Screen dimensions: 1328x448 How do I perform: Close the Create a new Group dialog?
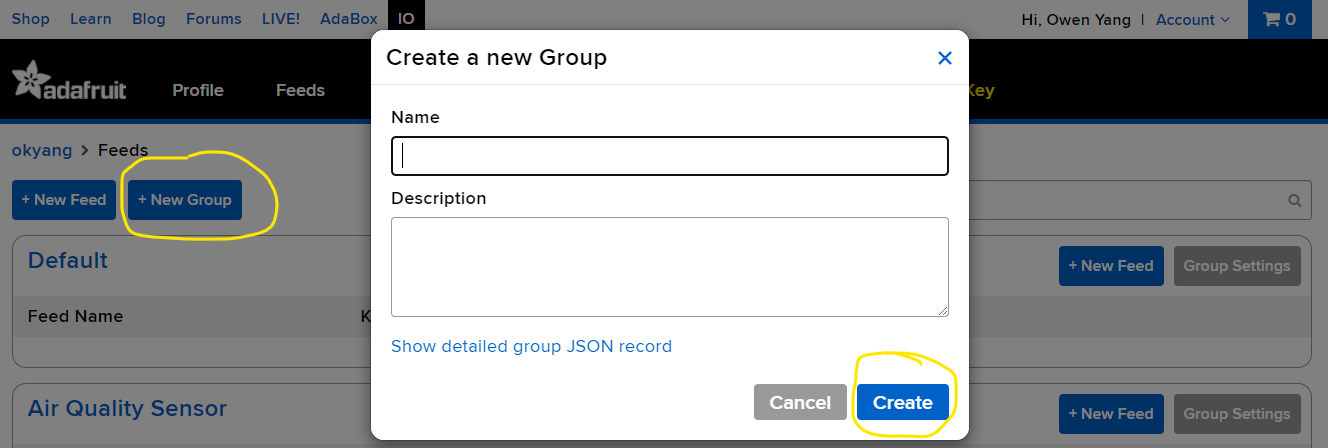tap(944, 58)
